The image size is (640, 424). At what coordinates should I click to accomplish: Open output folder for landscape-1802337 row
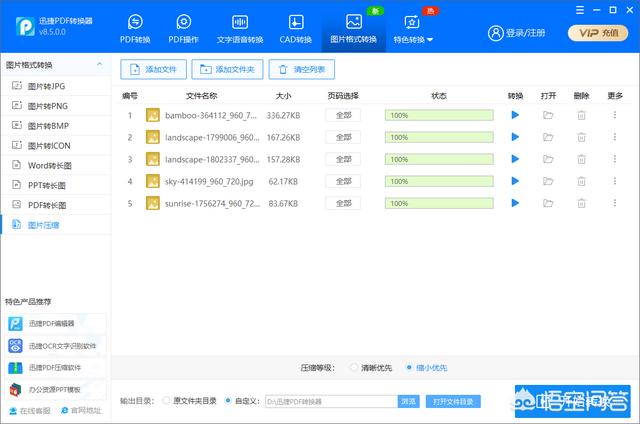pyautogui.click(x=548, y=159)
